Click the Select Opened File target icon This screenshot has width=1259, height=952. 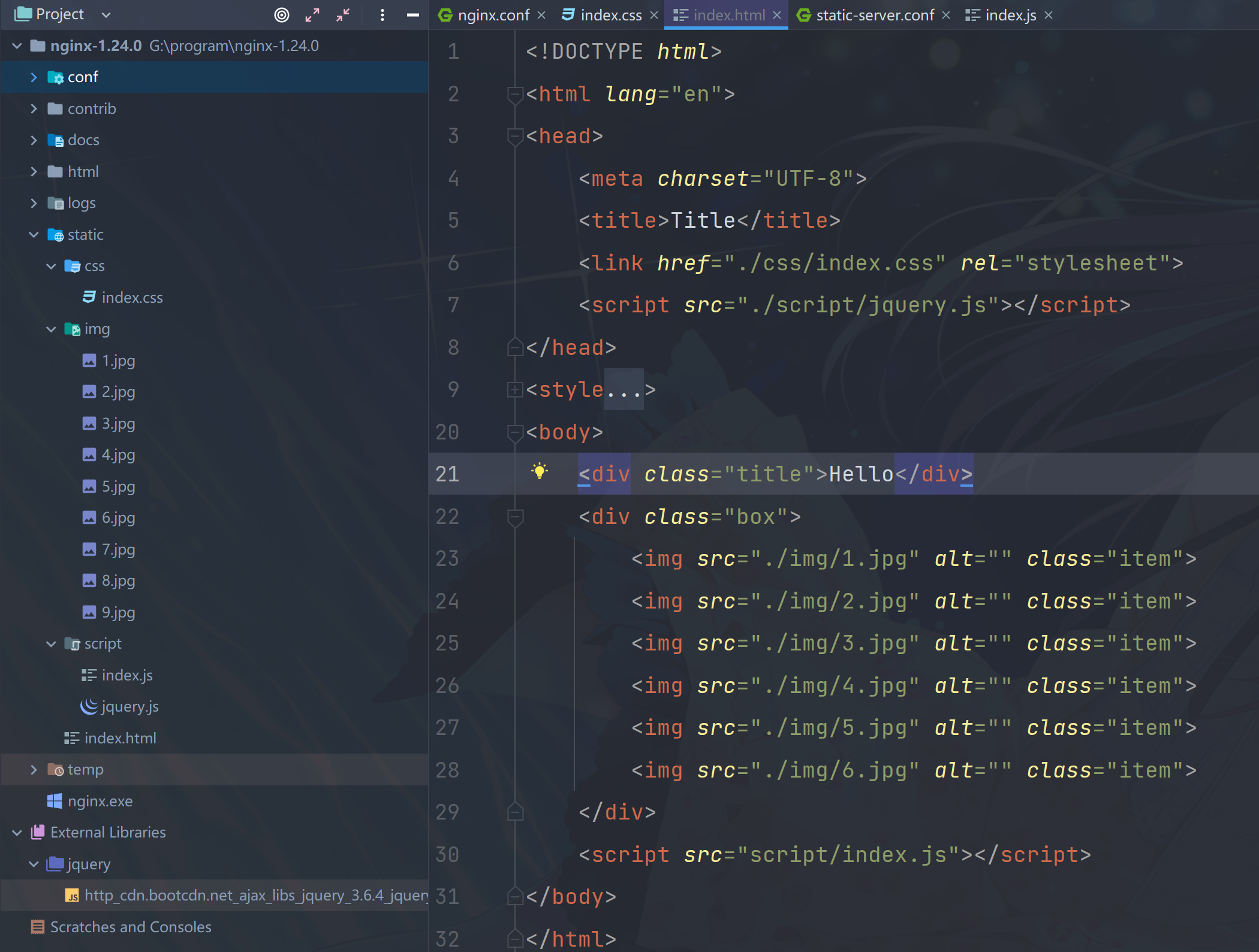281,15
